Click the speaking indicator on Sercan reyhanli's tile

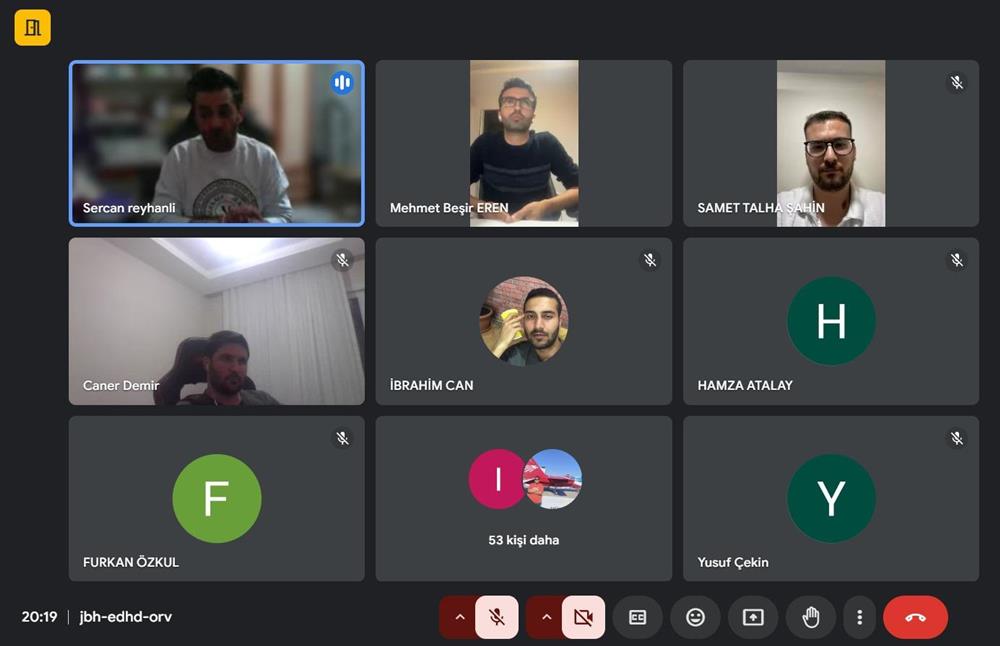pos(342,82)
